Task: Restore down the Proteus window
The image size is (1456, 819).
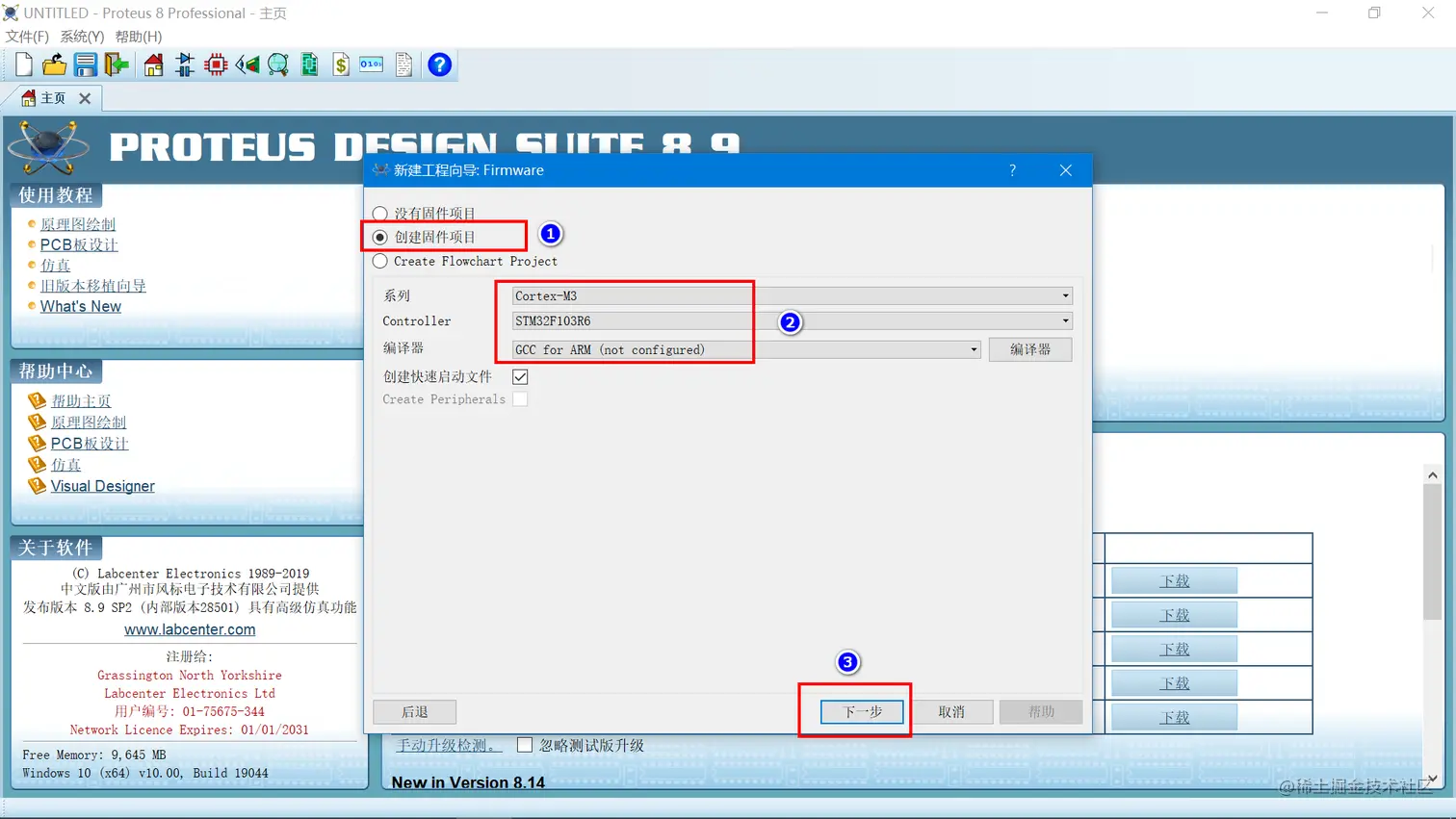Action: pyautogui.click(x=1374, y=13)
